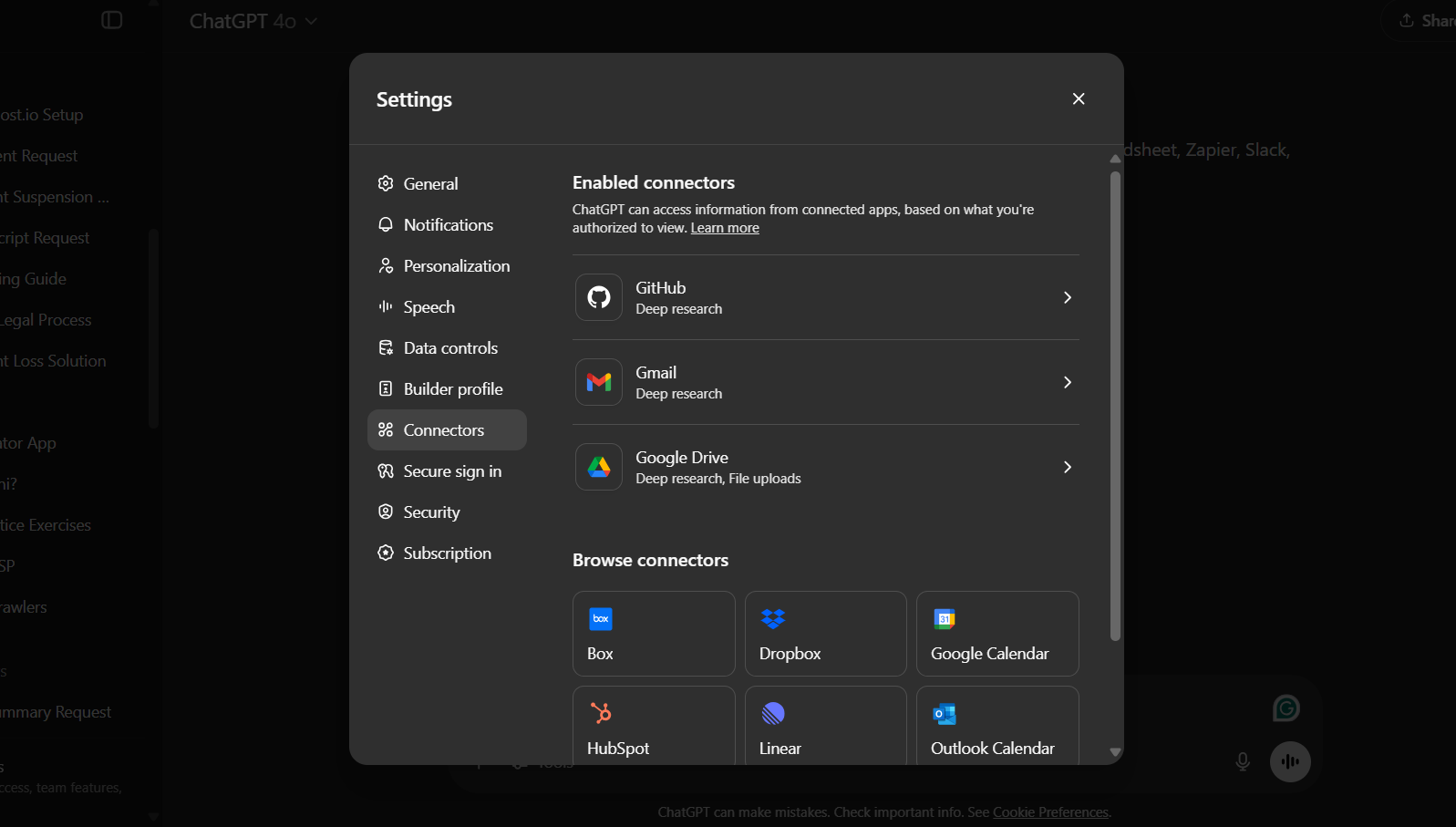Toggle the sidebar panel icon
The image size is (1456, 827).
112,20
